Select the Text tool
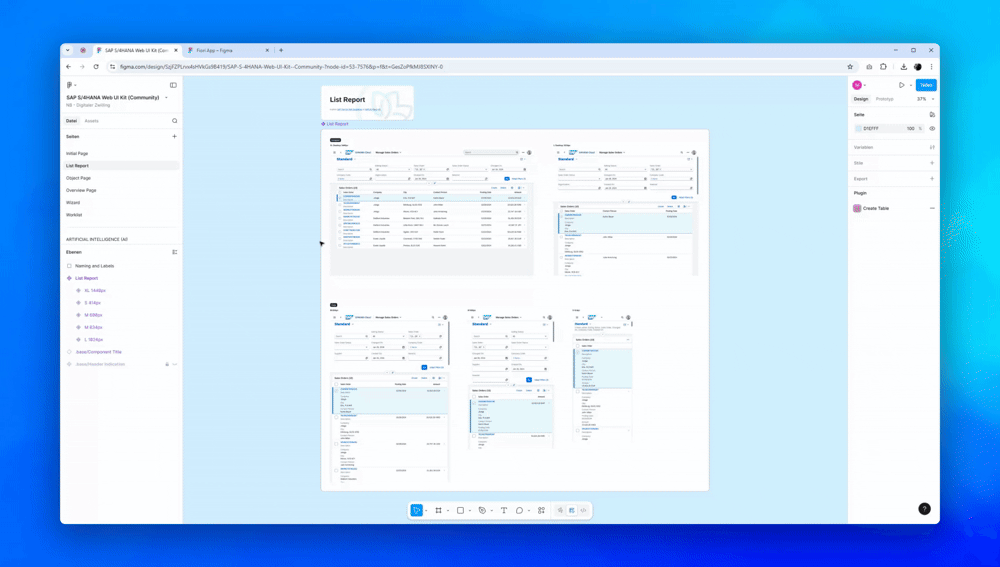The image size is (1000, 567). pyautogui.click(x=504, y=510)
